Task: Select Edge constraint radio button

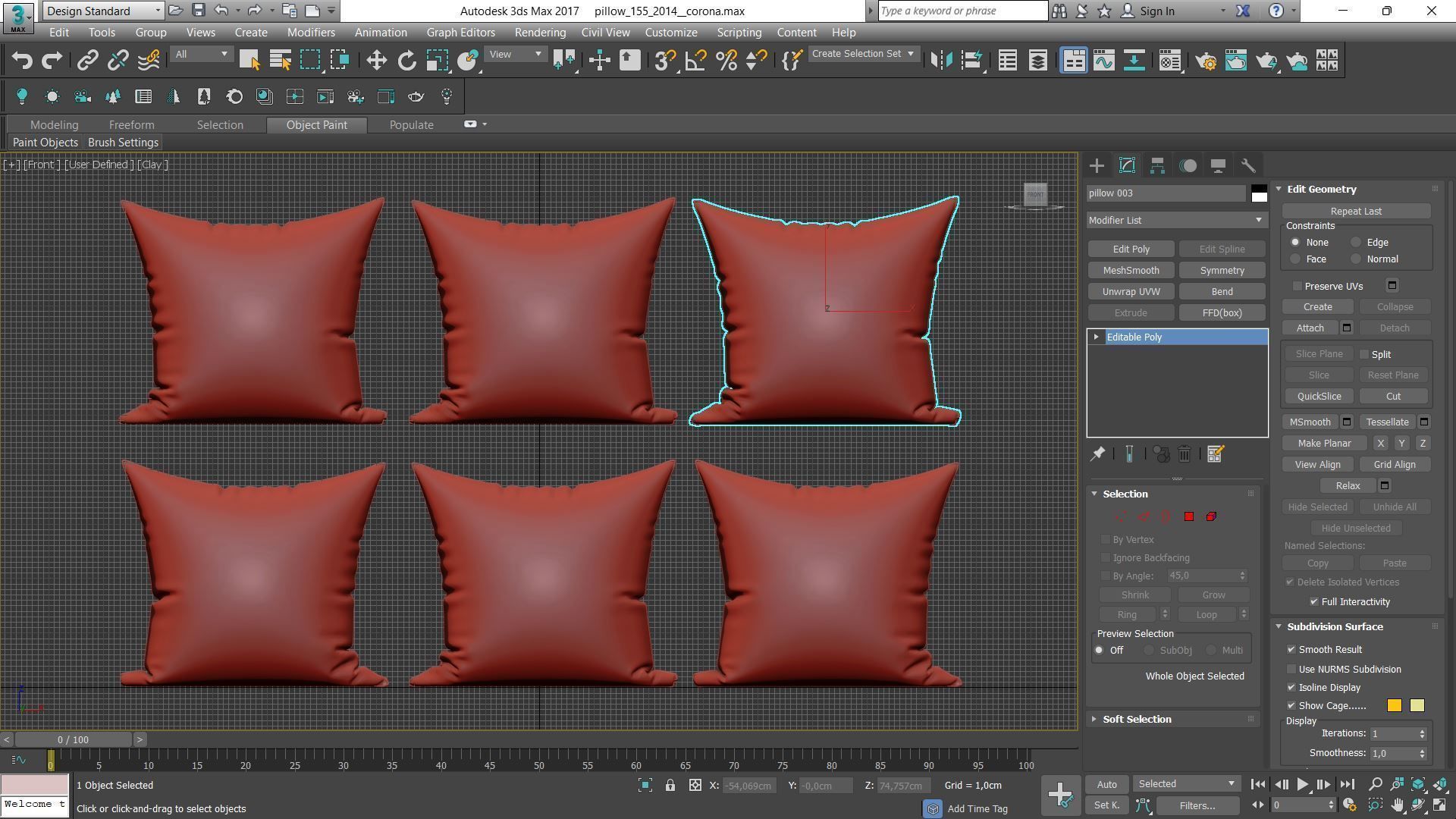Action: point(1356,243)
